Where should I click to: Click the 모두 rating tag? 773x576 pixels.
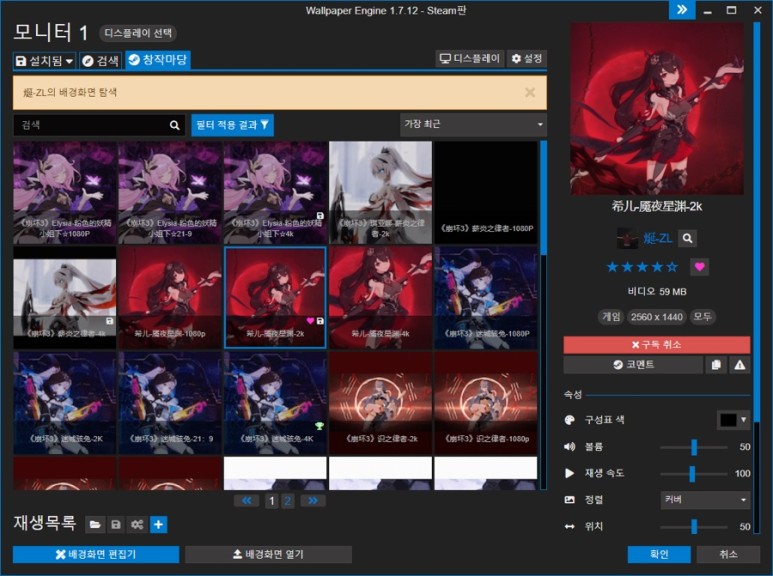tap(702, 317)
